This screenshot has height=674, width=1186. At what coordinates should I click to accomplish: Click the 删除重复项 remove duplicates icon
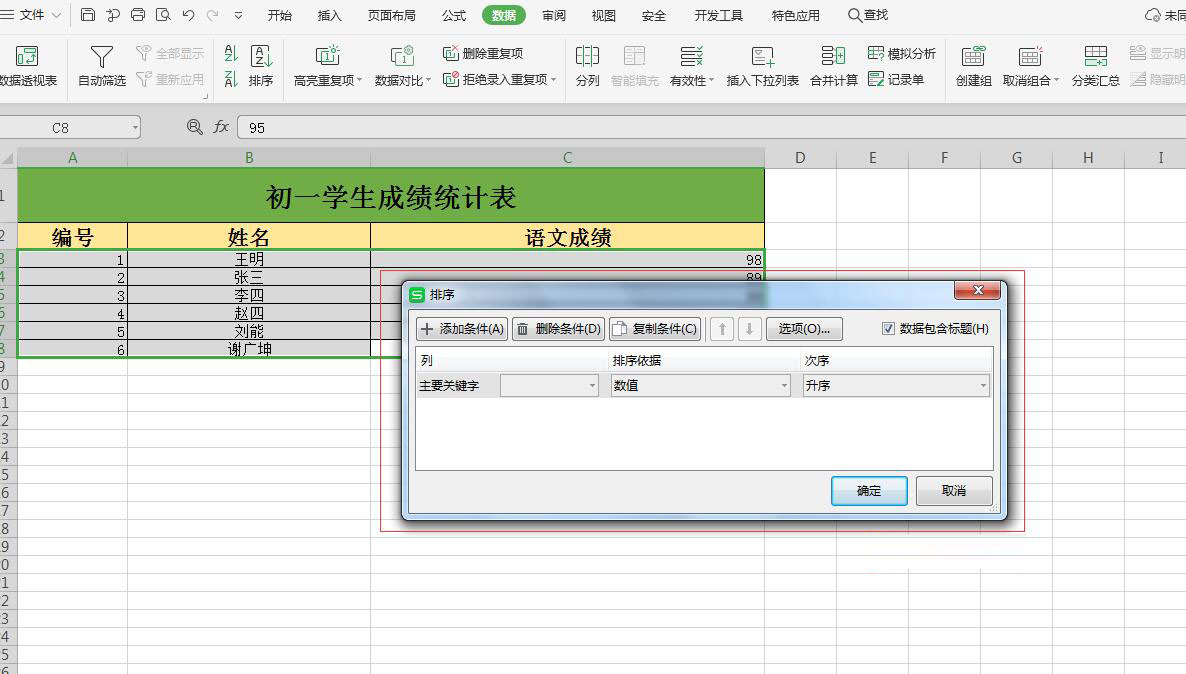[452, 53]
